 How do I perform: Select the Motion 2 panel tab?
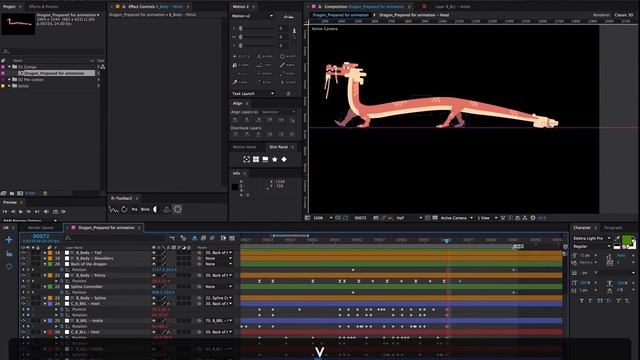[240, 7]
